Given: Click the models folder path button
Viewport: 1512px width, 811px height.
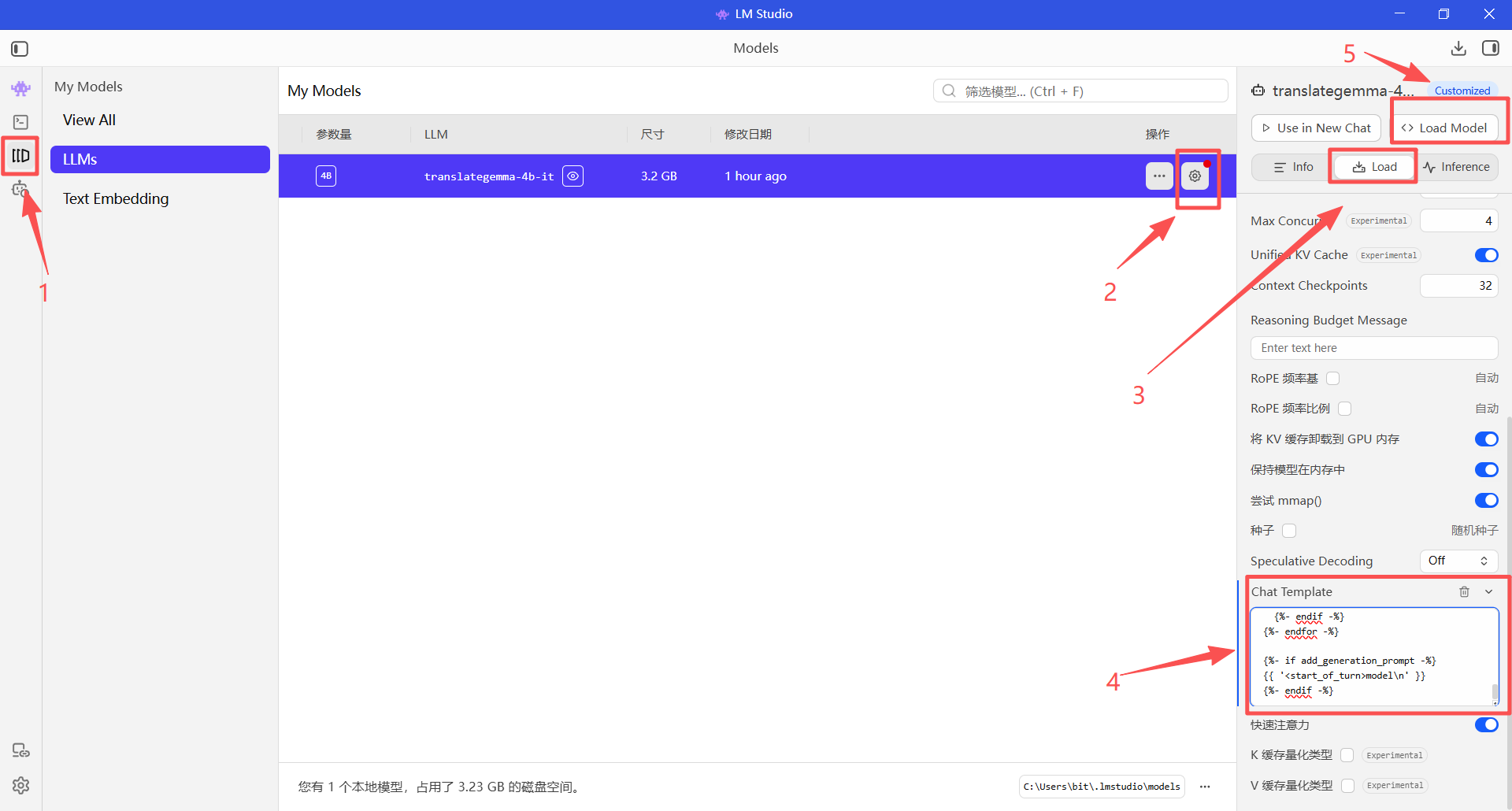Looking at the screenshot, I should coord(1102,787).
